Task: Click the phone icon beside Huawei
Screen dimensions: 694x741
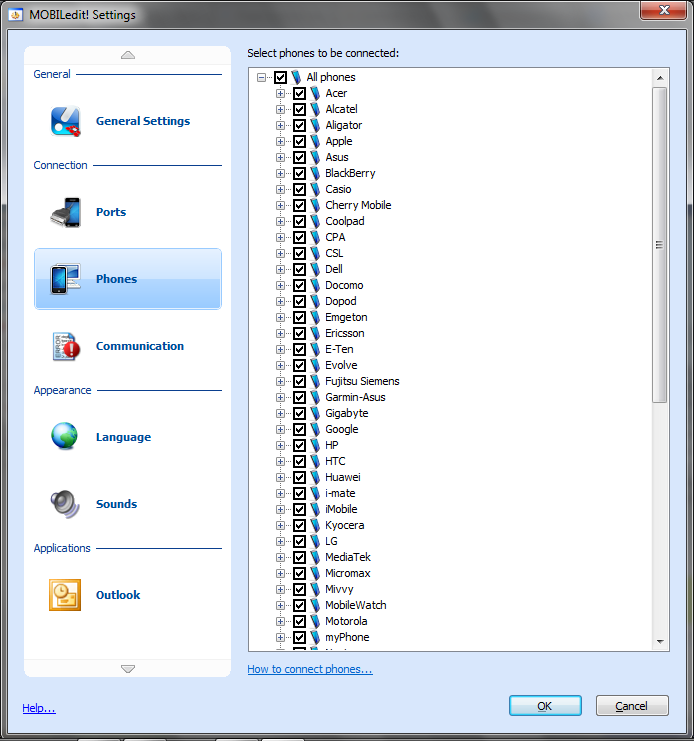Action: 315,477
